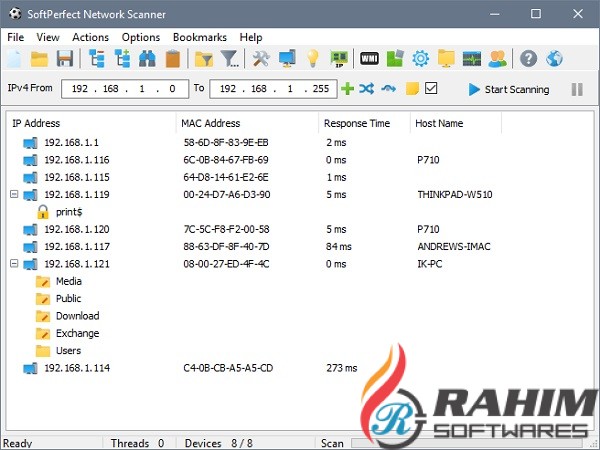
Task: Collapse the 192.168.1.121 node
Action: (14, 264)
